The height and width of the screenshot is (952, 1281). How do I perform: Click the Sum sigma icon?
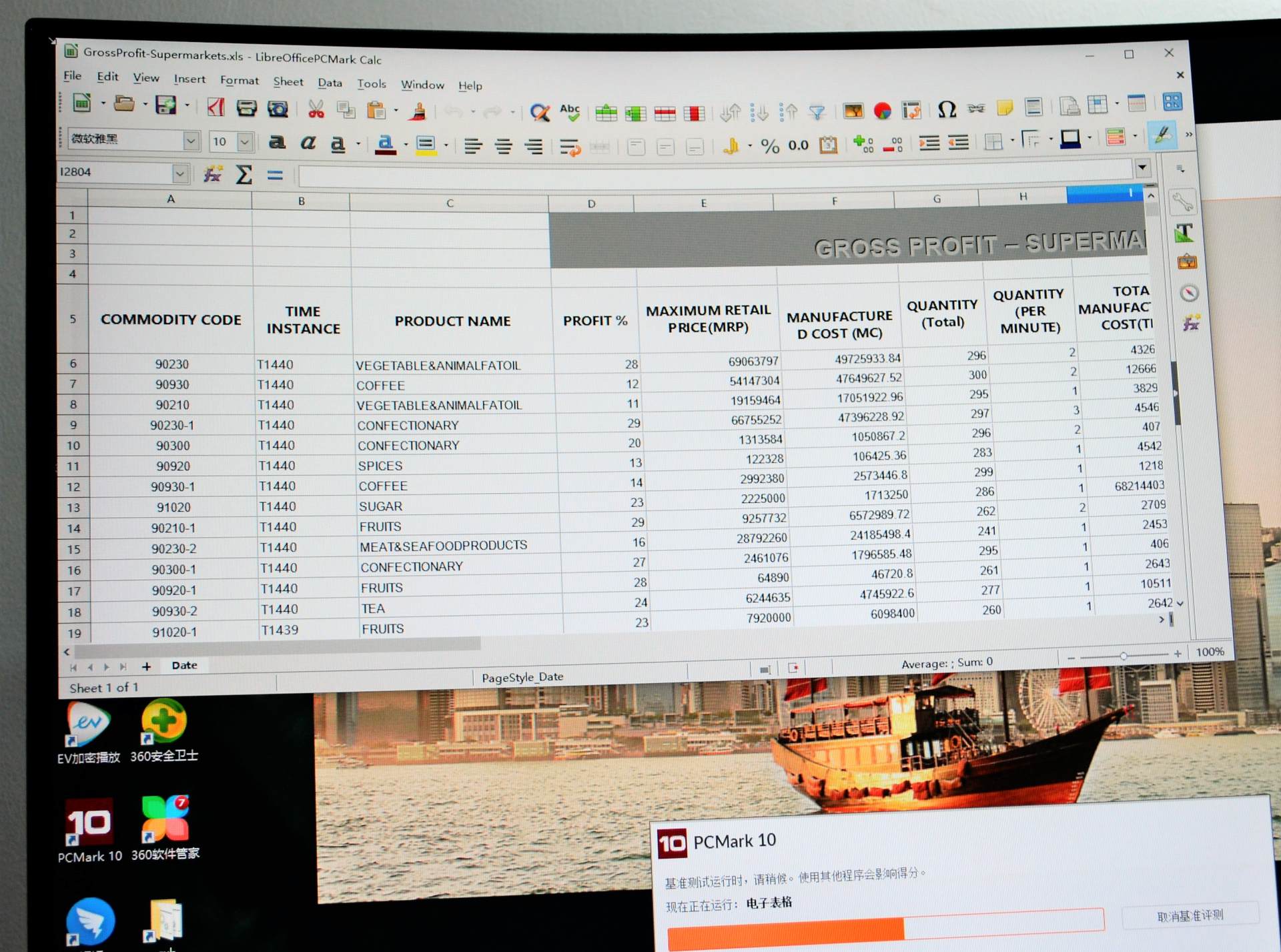(244, 175)
